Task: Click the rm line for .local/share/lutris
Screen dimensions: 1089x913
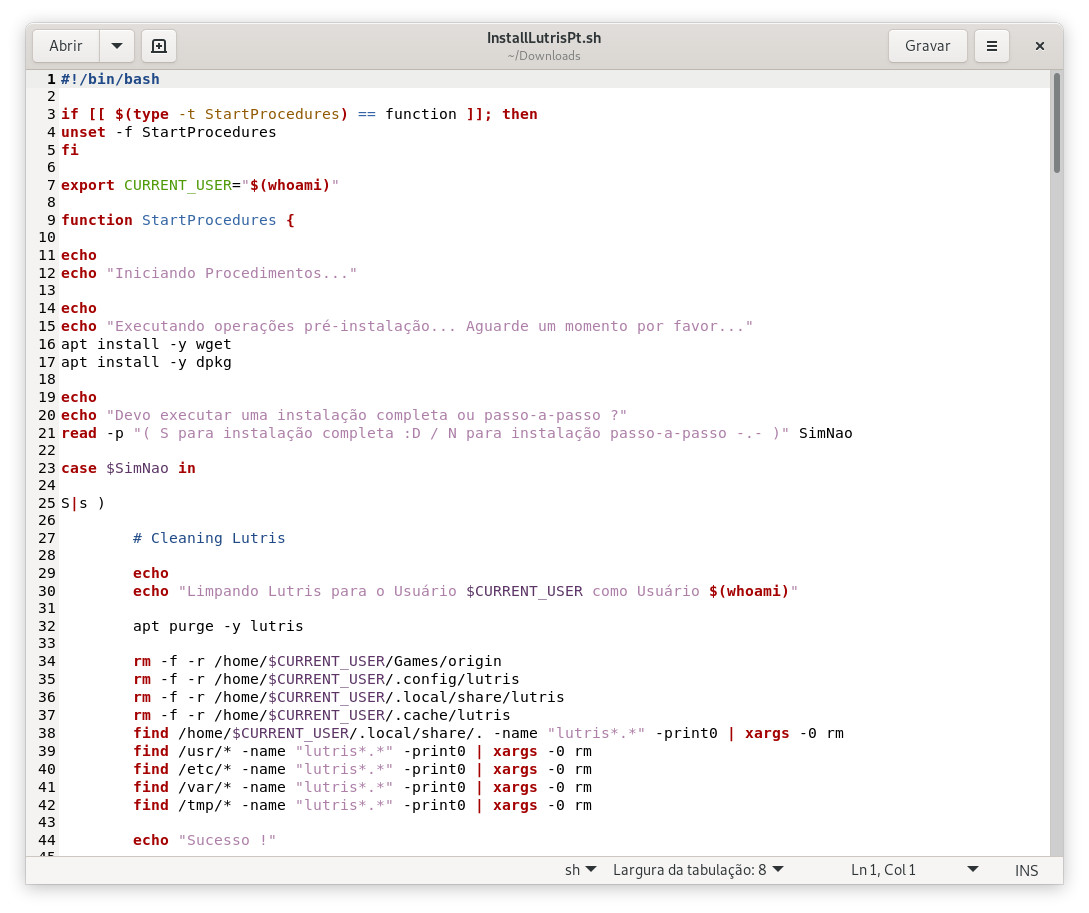Action: click(349, 697)
